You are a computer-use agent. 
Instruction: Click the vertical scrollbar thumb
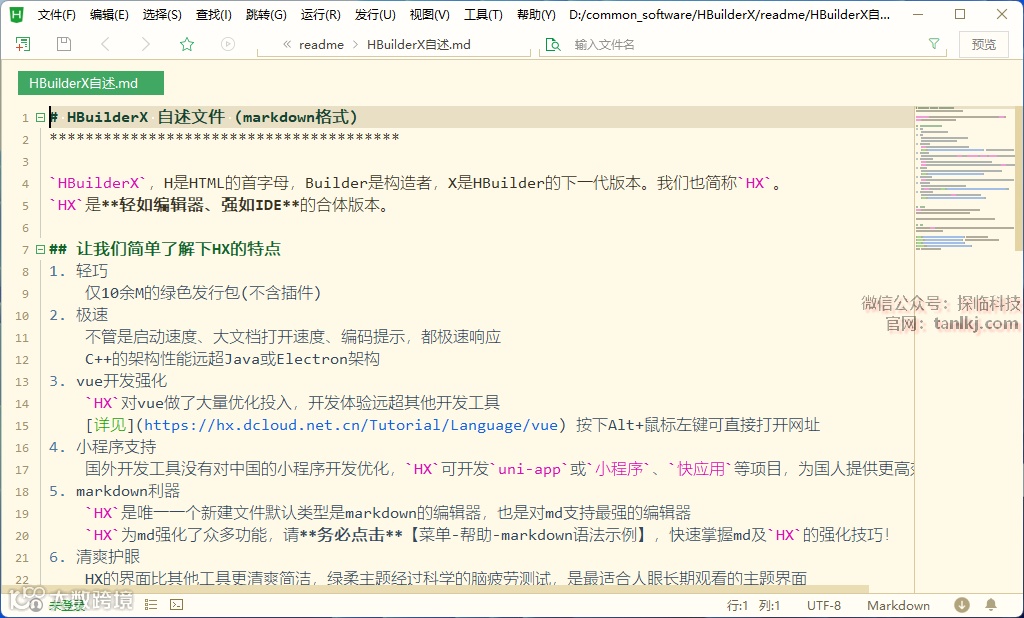[x=1019, y=178]
